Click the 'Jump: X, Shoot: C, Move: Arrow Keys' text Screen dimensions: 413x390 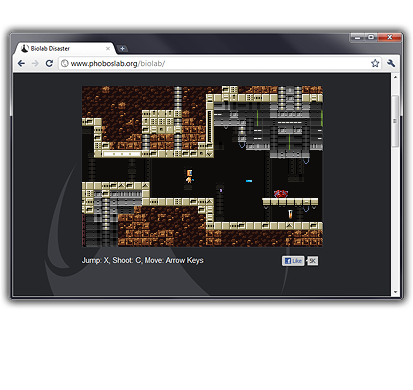click(x=143, y=260)
